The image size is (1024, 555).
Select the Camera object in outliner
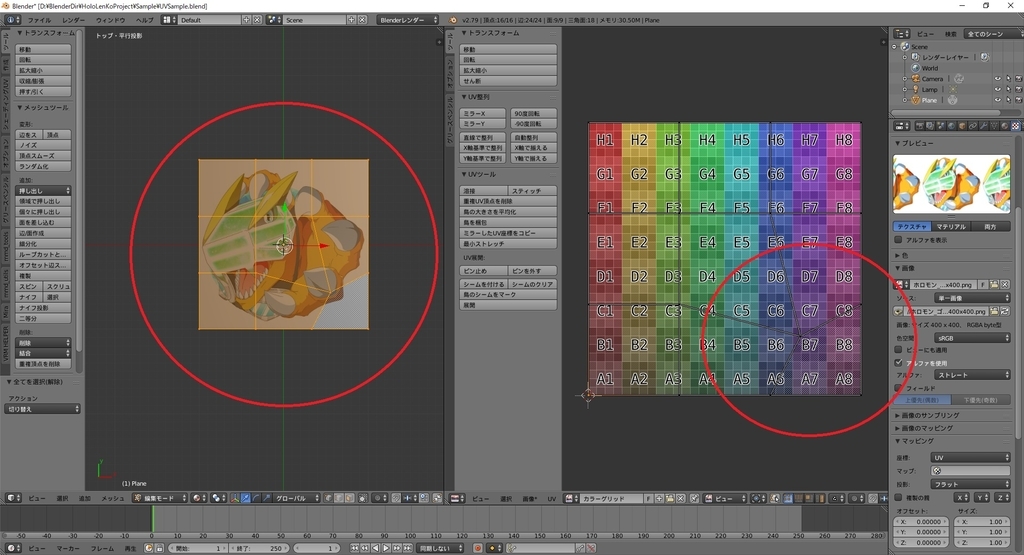(932, 79)
